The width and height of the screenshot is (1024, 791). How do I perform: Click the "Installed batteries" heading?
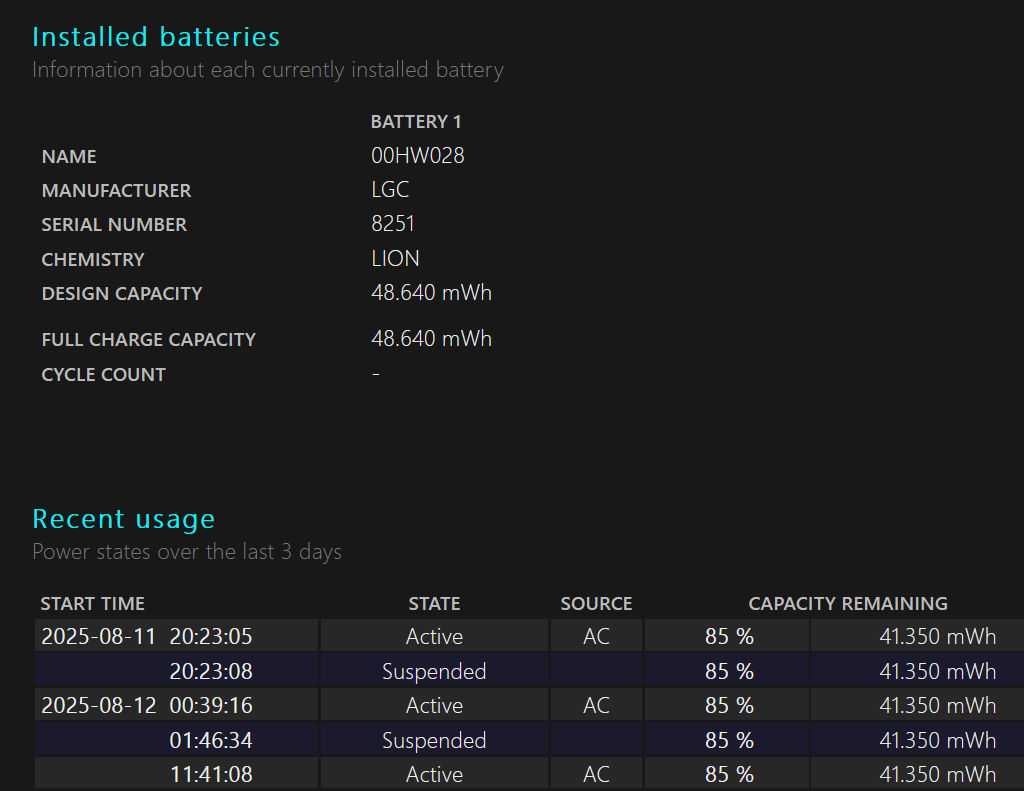point(156,37)
